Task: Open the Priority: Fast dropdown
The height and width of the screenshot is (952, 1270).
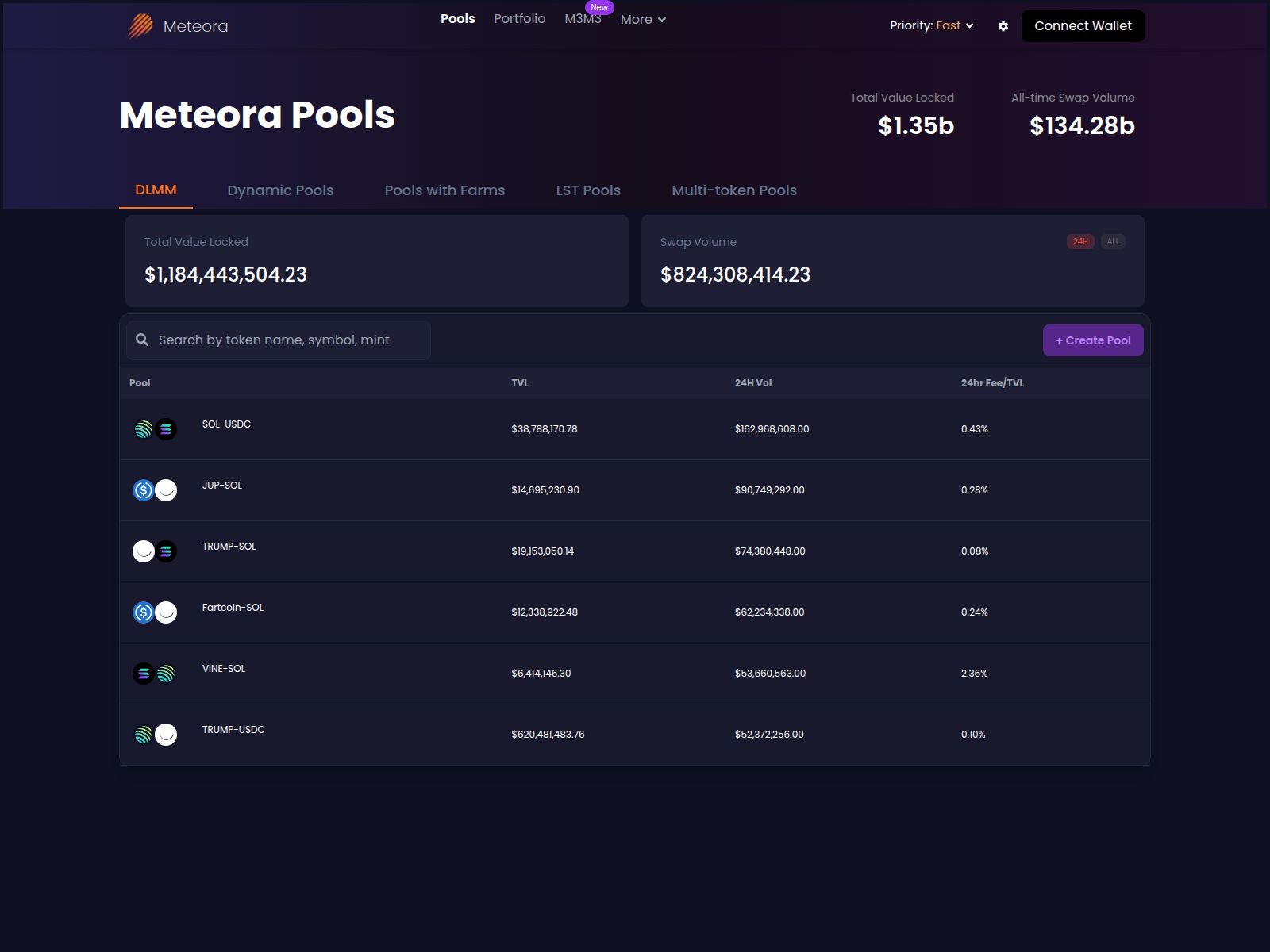Action: click(931, 25)
